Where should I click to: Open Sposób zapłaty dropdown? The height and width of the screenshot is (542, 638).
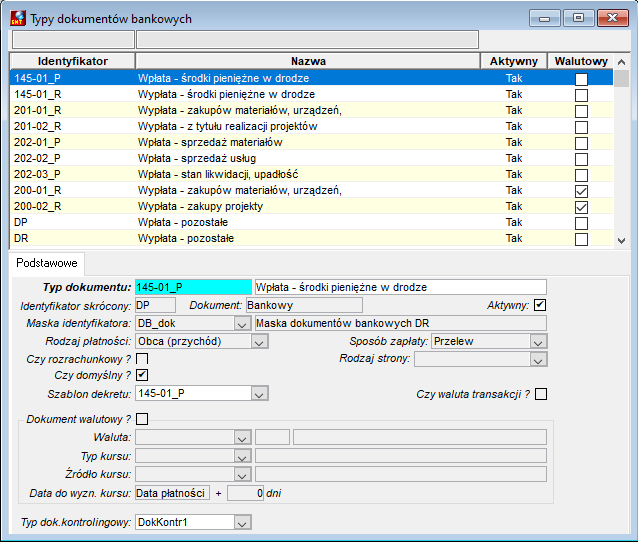(538, 342)
